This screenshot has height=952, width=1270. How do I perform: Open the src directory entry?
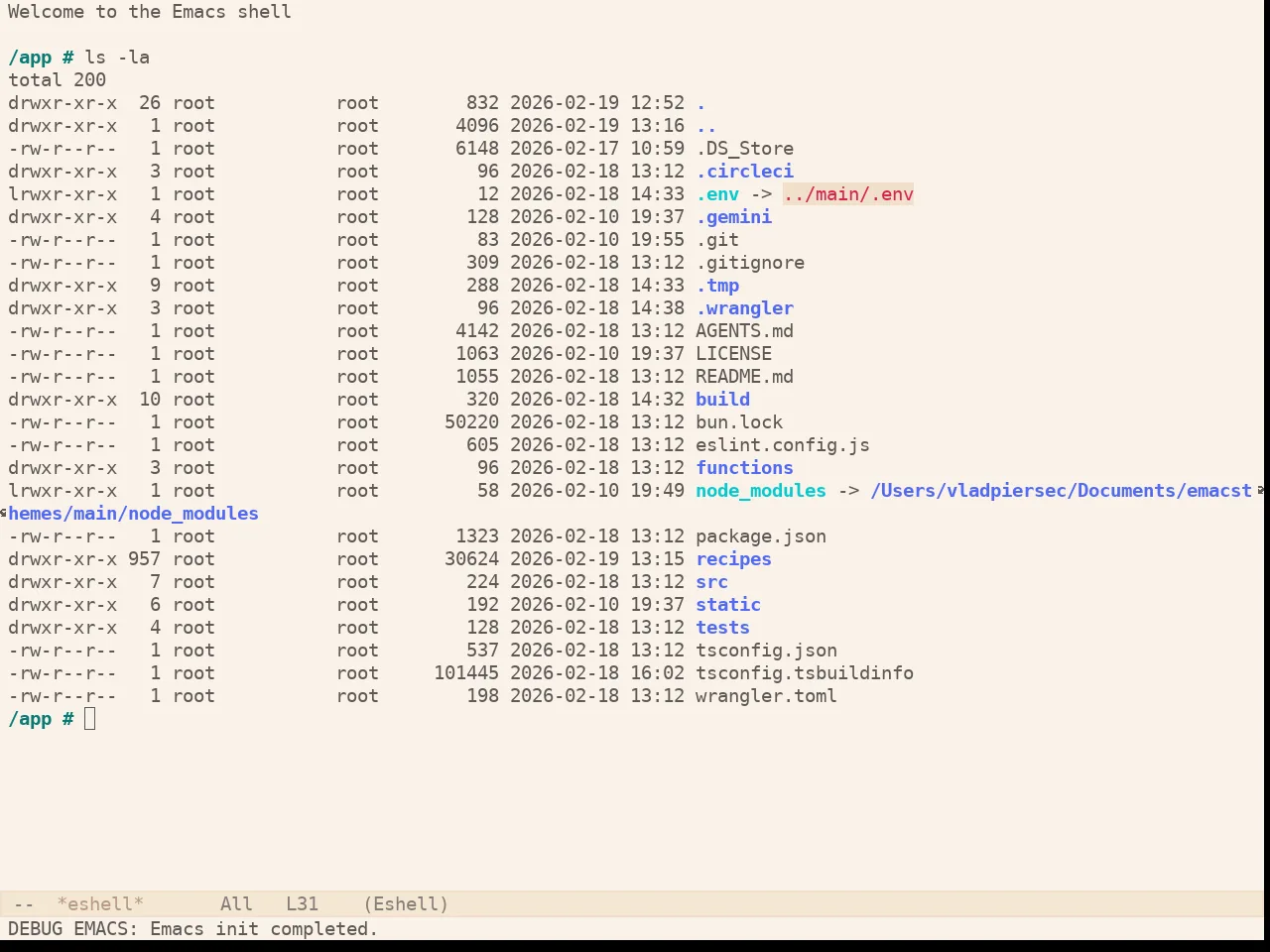[x=711, y=582]
